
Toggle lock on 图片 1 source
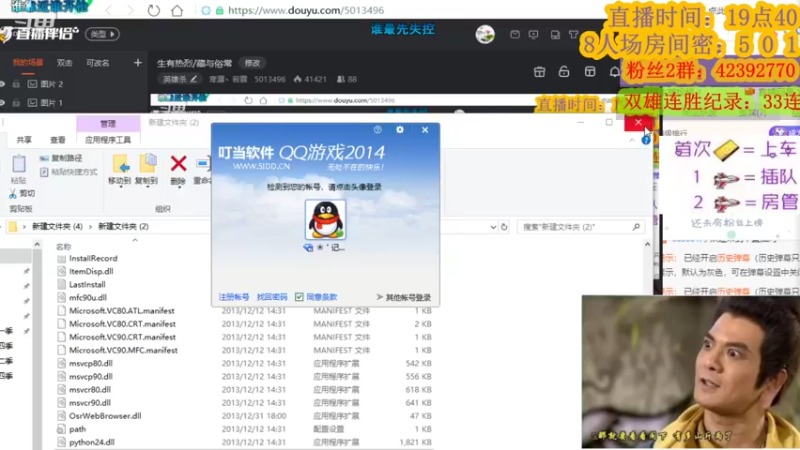[16, 103]
